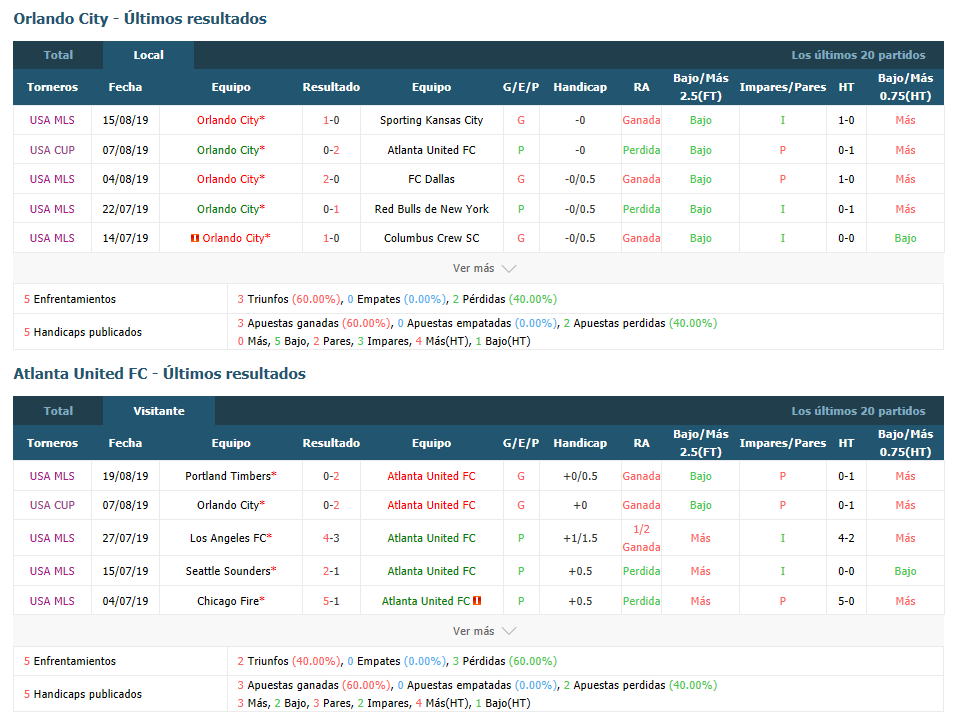Click Atlanta United FC in Orlando 07/08/19 row
This screenshot has height=714, width=964.
(432, 150)
